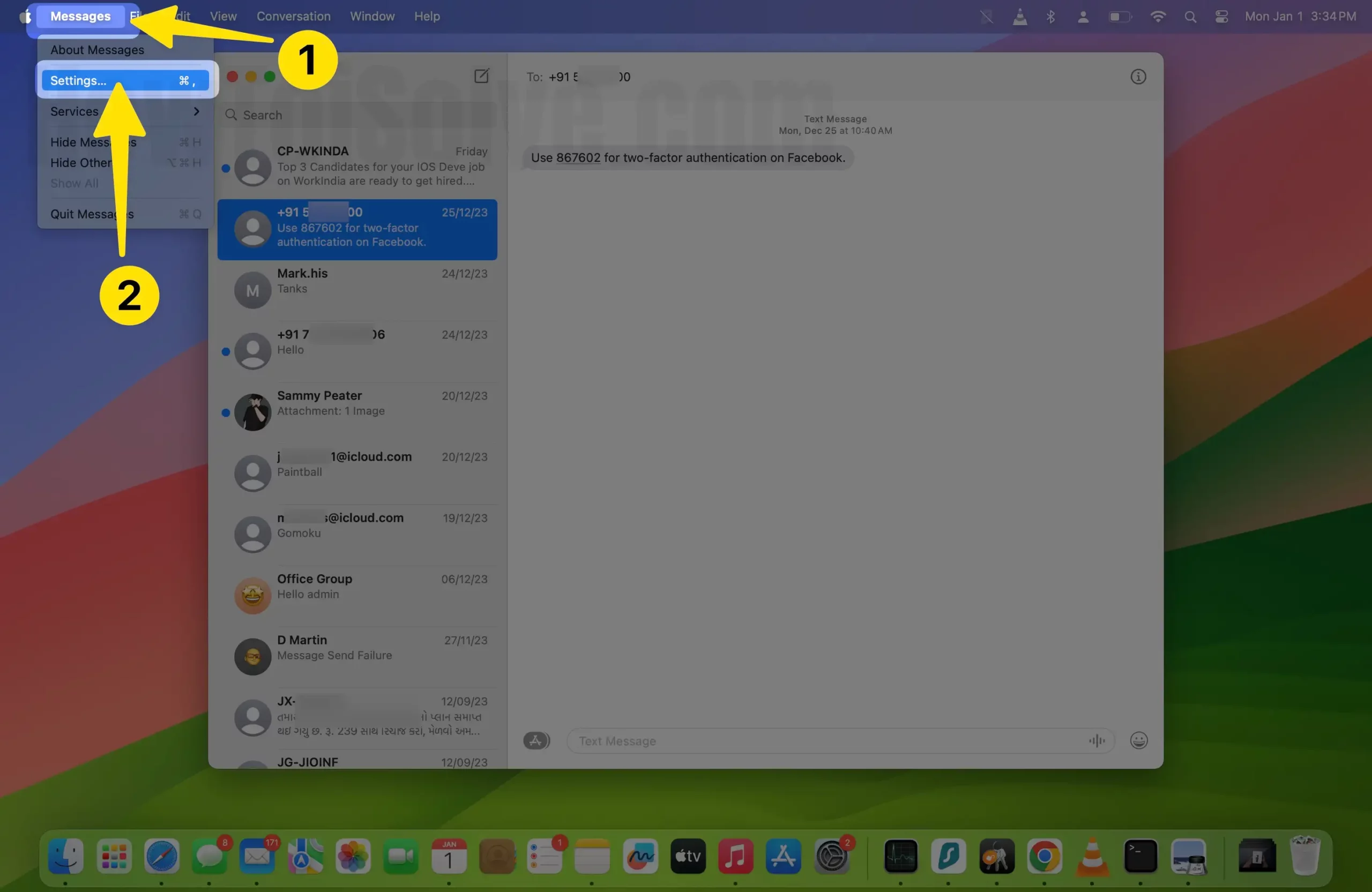
Task: Open Spotlight search in menu bar
Action: (x=1190, y=17)
